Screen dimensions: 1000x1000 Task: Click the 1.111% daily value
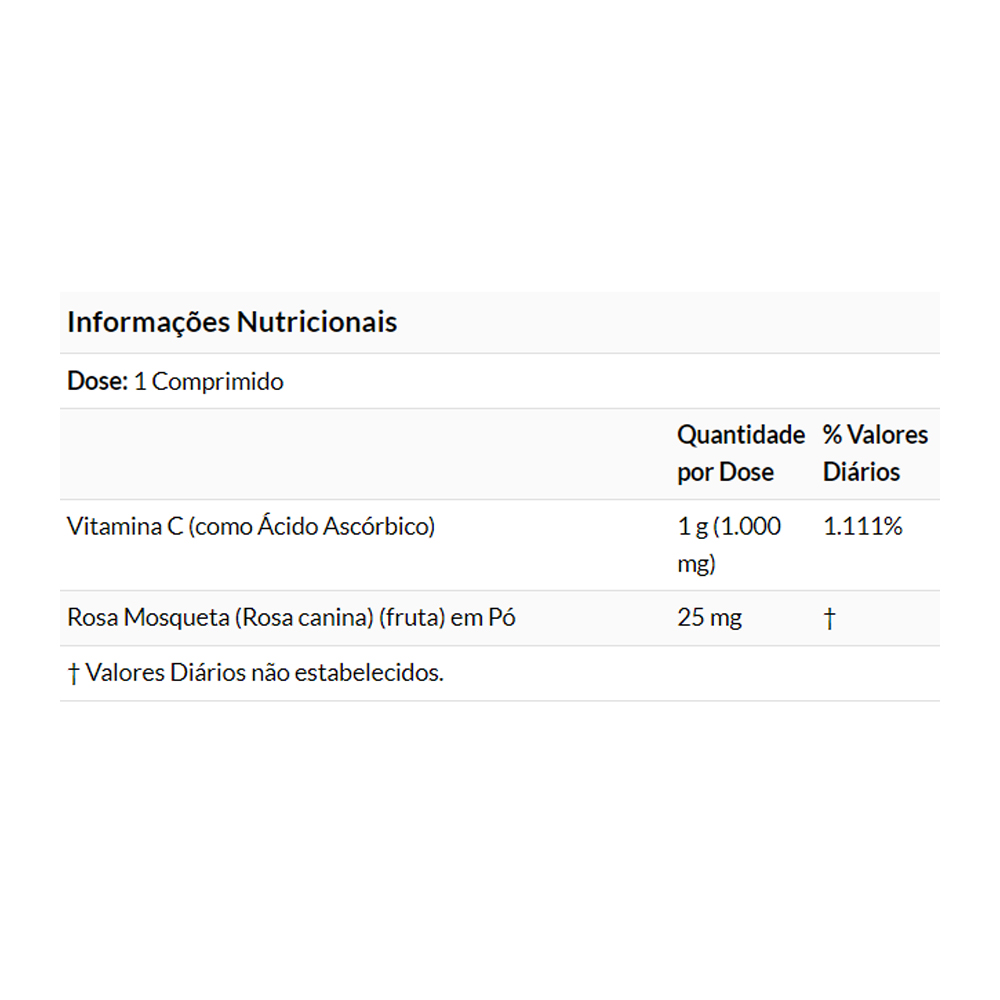coord(862,526)
